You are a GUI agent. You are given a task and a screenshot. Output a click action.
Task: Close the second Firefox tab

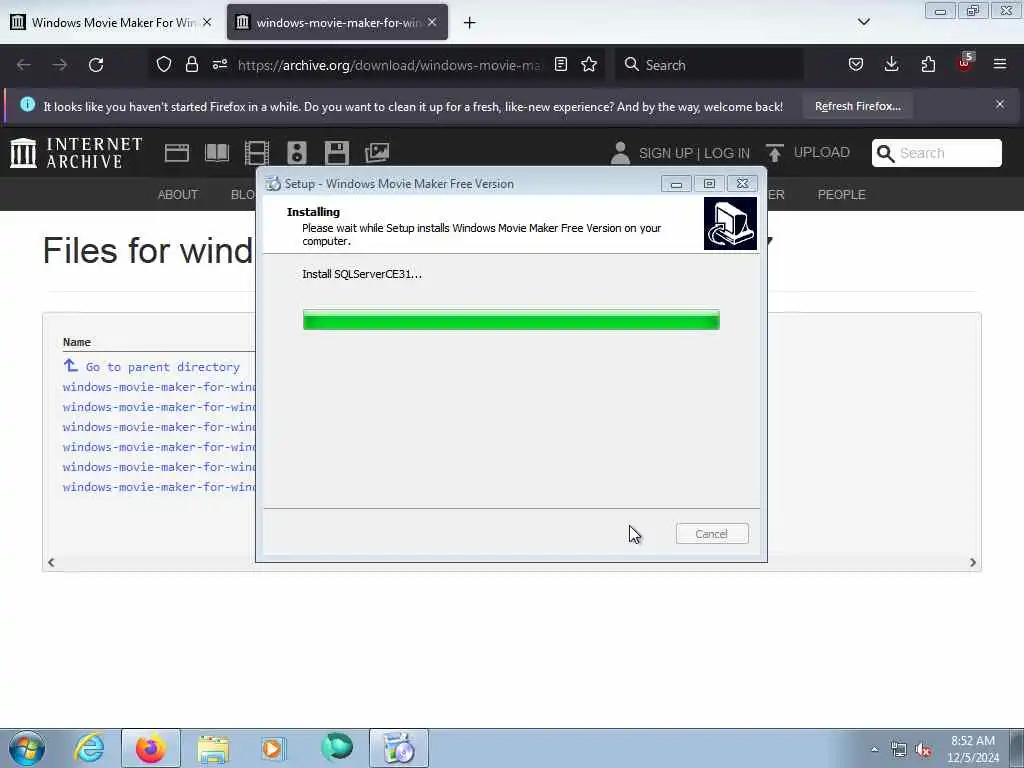pos(432,22)
